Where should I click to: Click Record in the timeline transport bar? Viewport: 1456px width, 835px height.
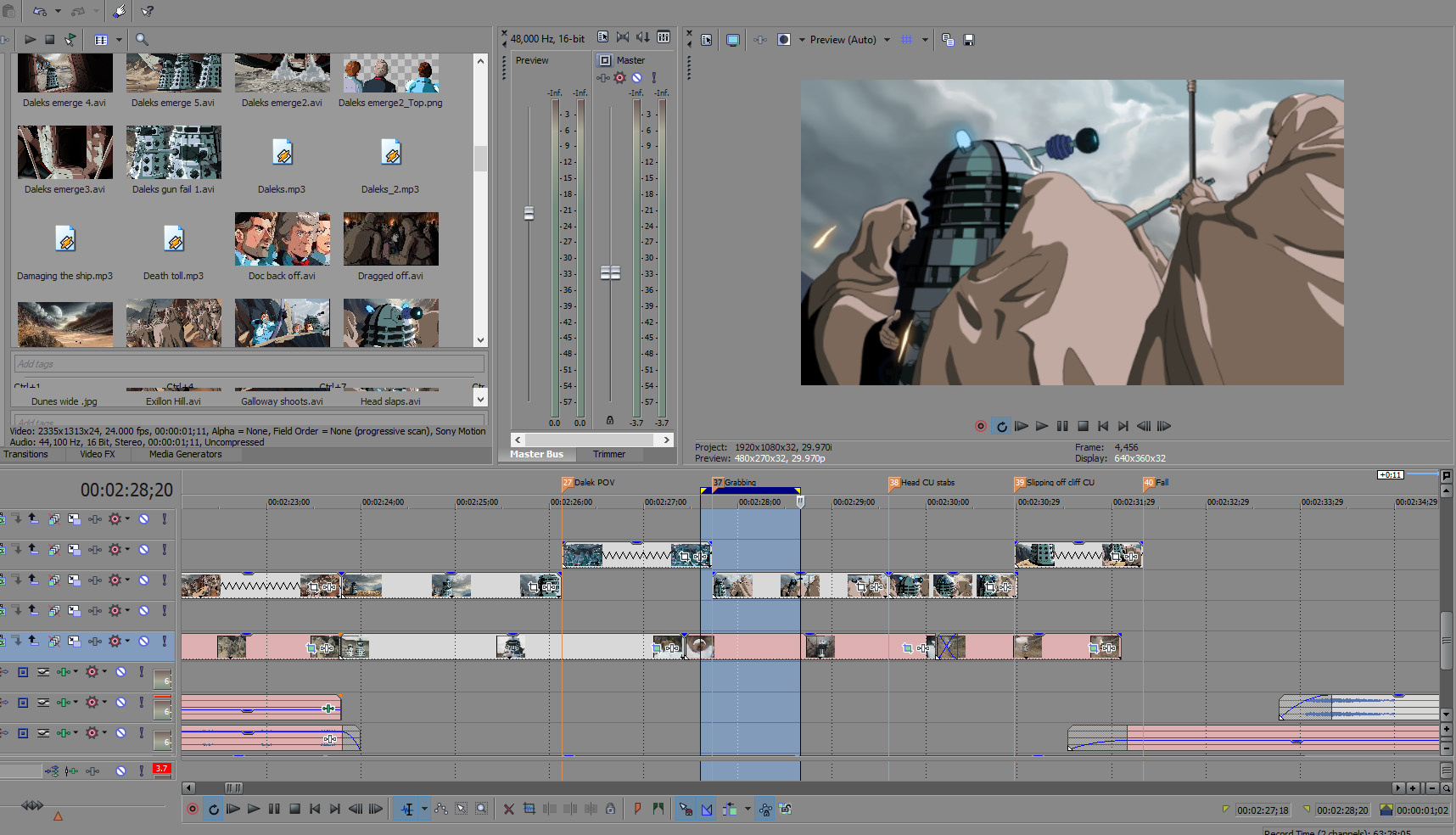(193, 810)
